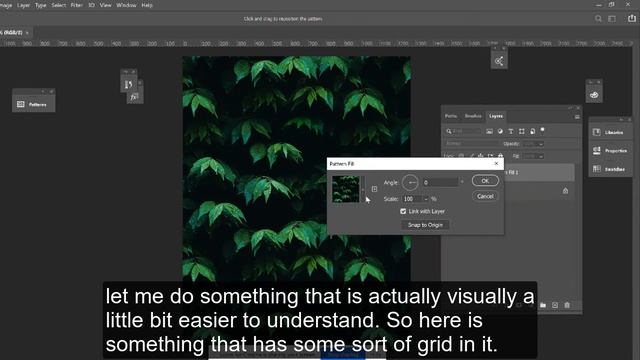This screenshot has height=360, width=640.
Task: Filter layers by pixel layers icon
Action: [489, 131]
